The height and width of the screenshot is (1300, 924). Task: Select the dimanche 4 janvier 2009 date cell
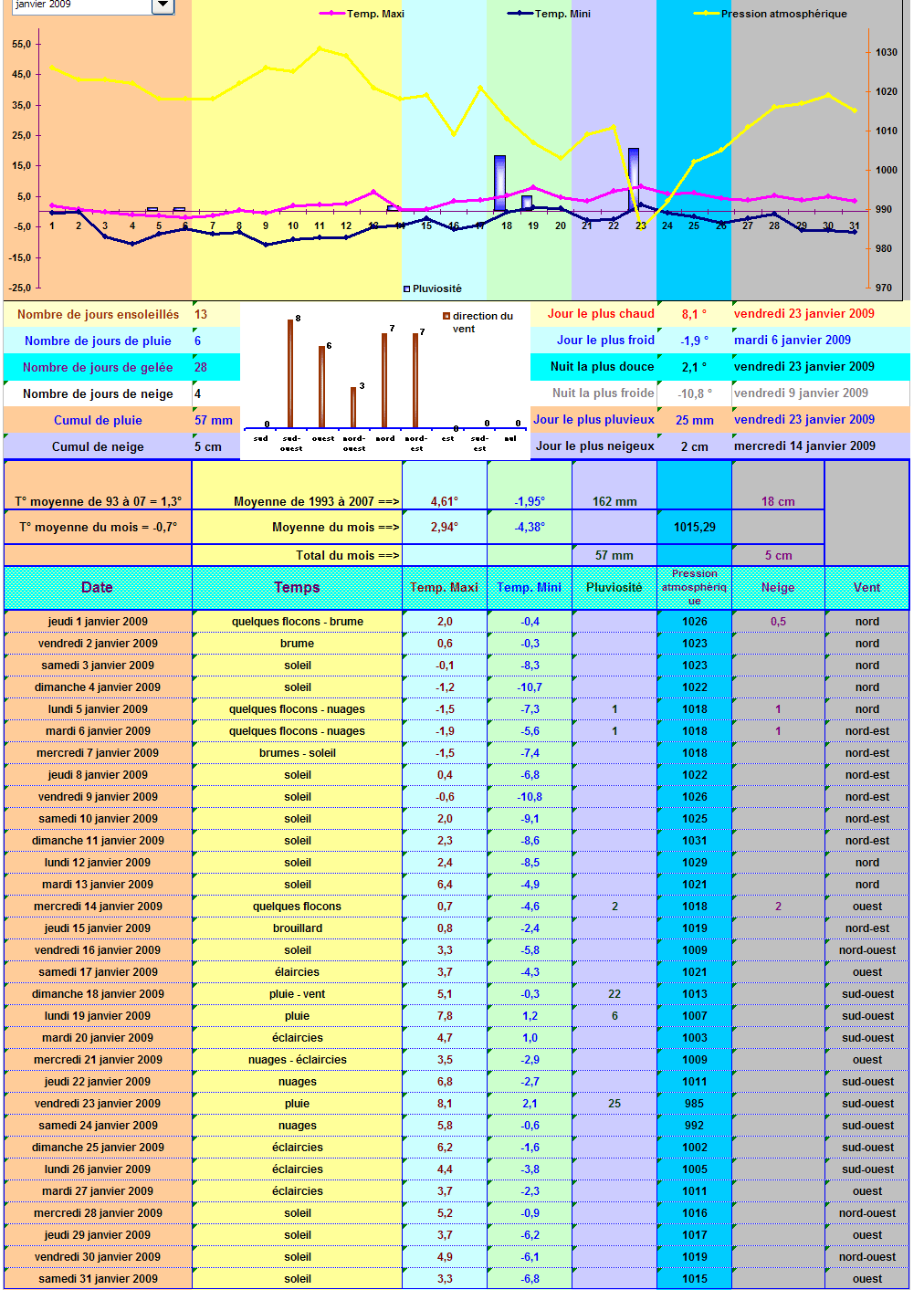coord(98,687)
